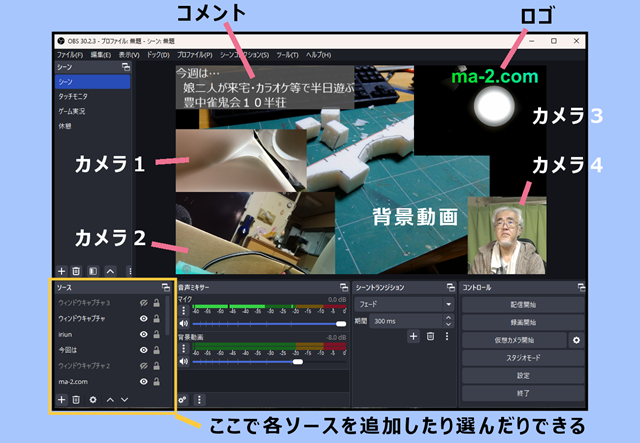Select the ウィンドウキャプチャ source row
The image size is (640, 443).
[x=109, y=318]
